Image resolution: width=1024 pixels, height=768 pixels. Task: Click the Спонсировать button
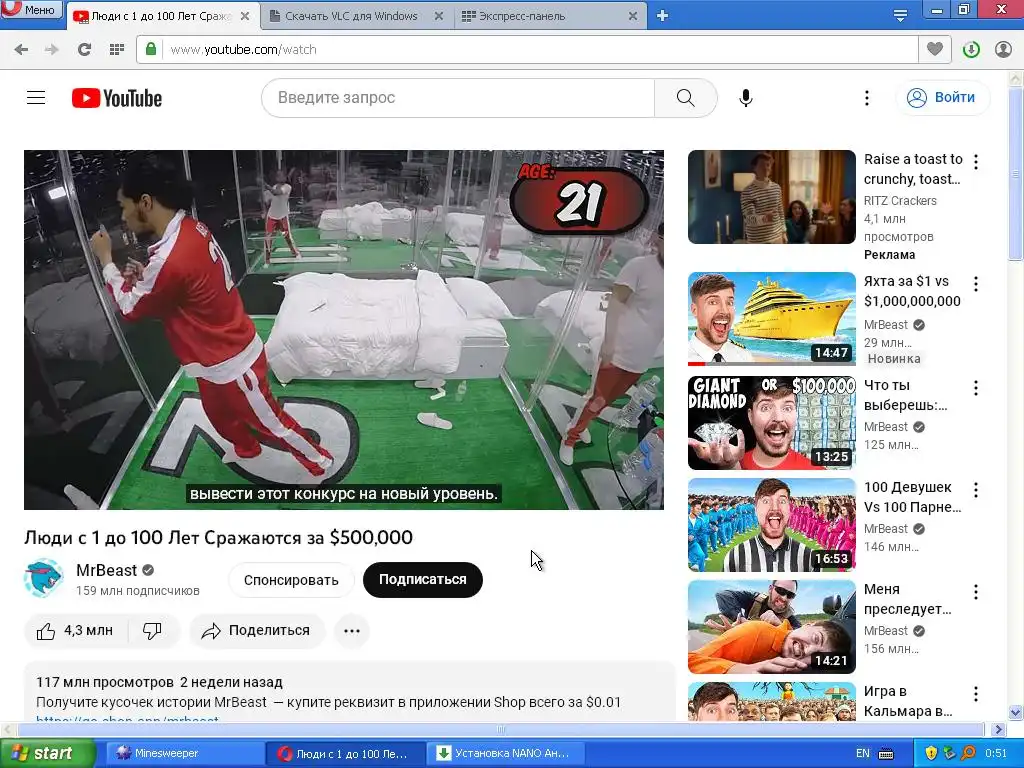[291, 580]
